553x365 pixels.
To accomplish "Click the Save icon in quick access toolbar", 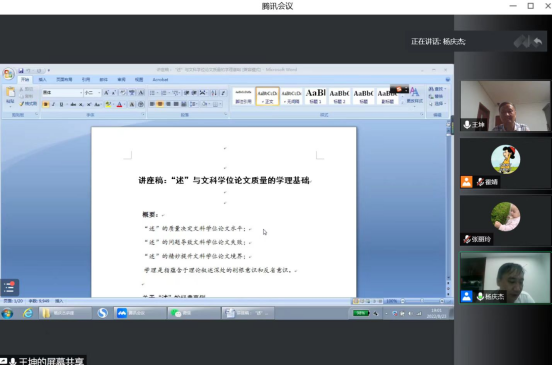I will point(21,71).
